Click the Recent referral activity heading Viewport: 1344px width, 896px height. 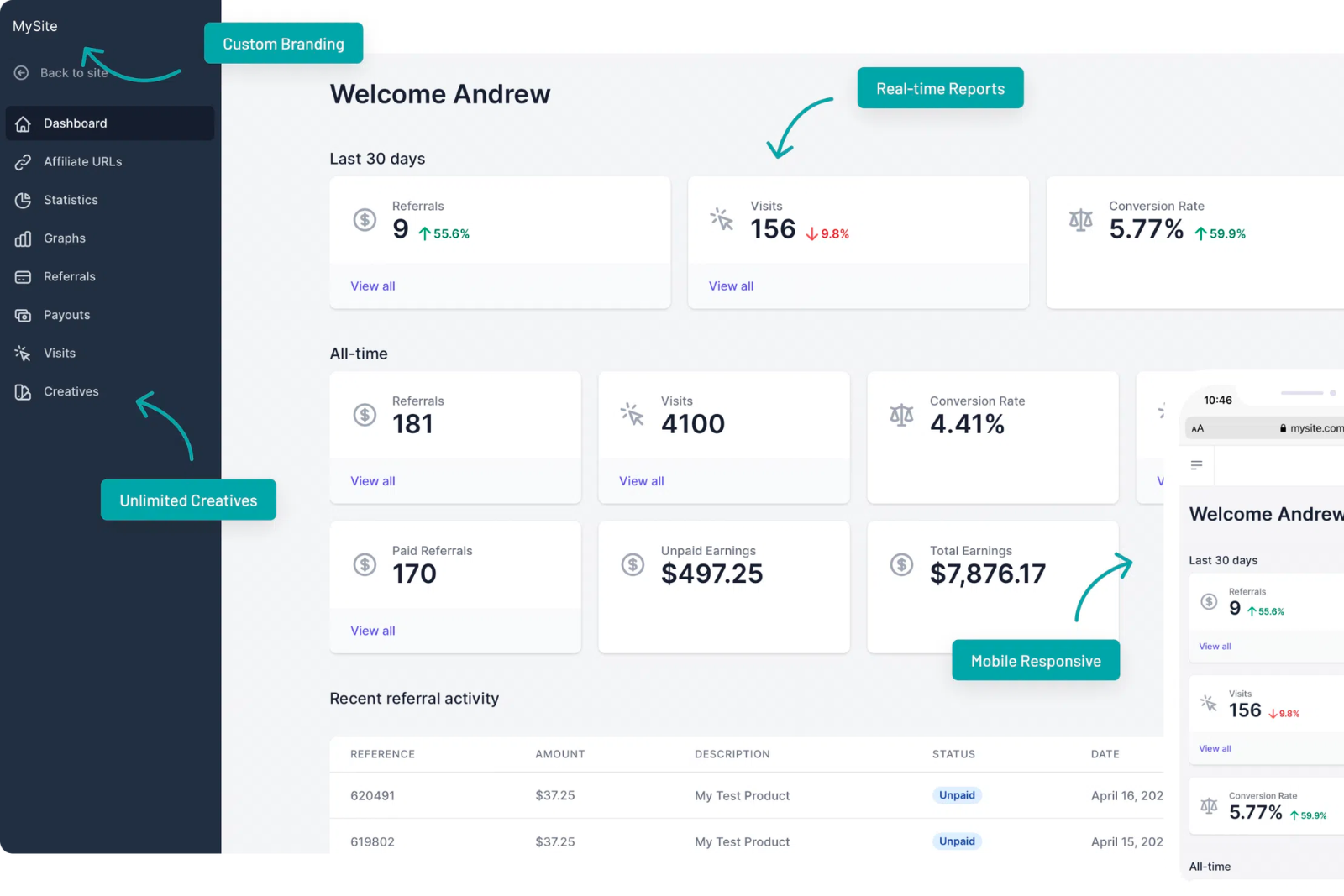(x=414, y=699)
